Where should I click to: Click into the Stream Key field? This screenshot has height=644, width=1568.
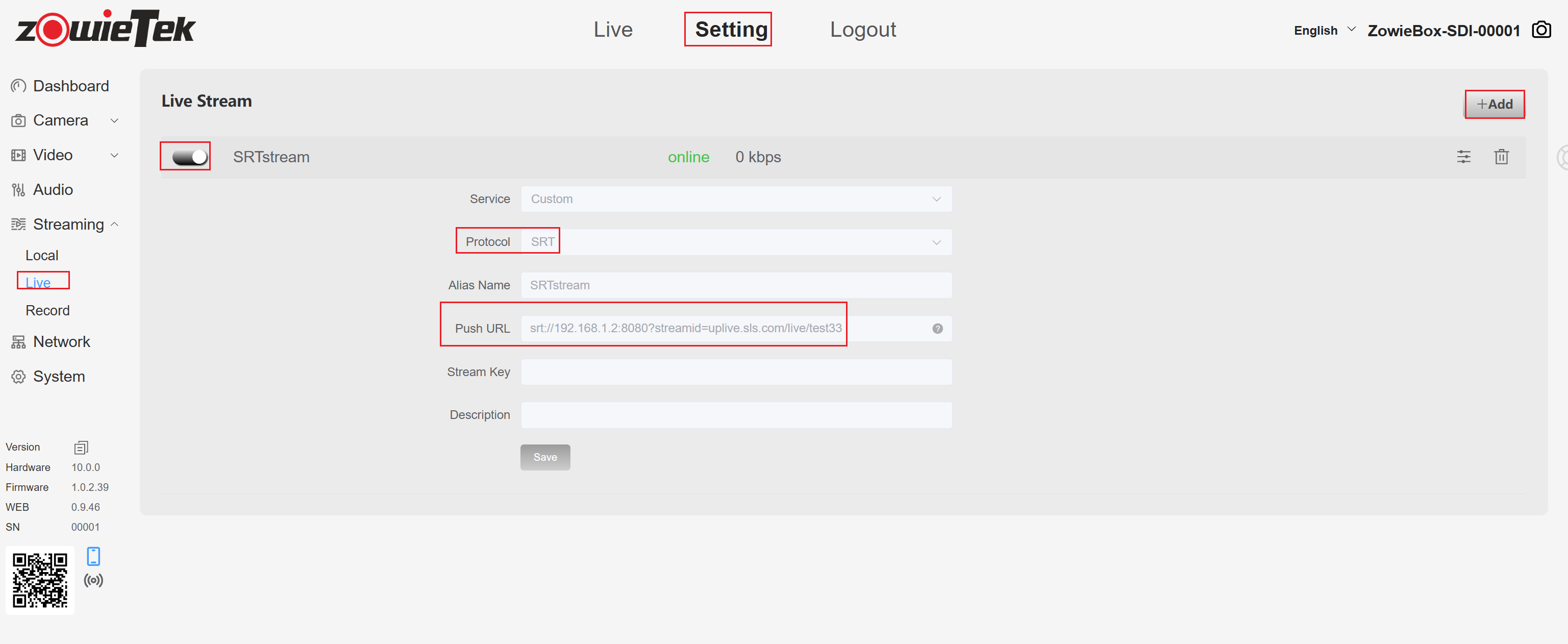[x=736, y=372]
